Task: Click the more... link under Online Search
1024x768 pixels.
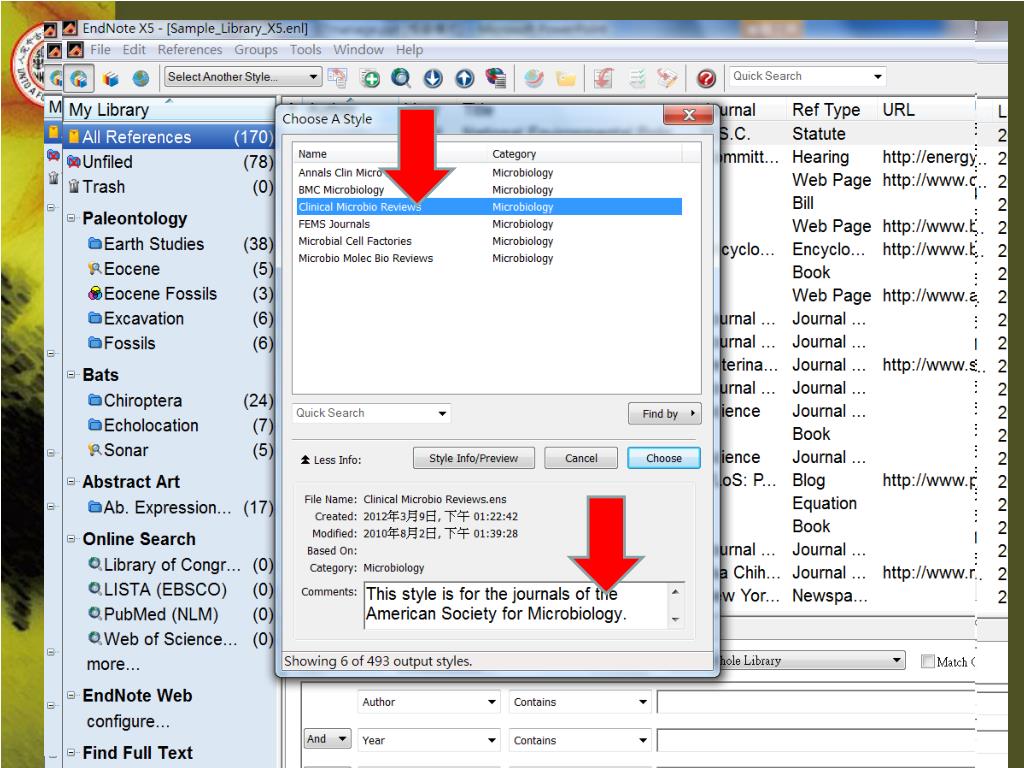Action: (x=113, y=664)
